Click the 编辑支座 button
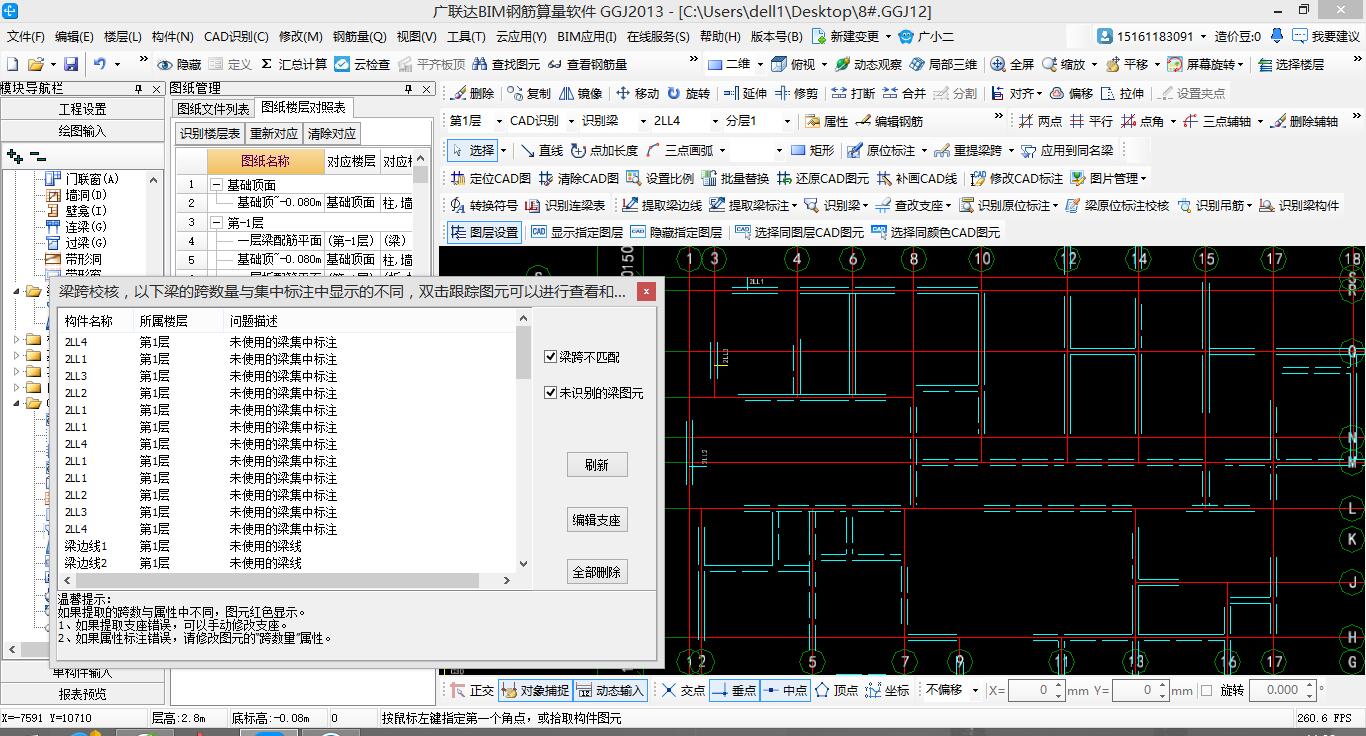This screenshot has width=1366, height=736. click(597, 520)
